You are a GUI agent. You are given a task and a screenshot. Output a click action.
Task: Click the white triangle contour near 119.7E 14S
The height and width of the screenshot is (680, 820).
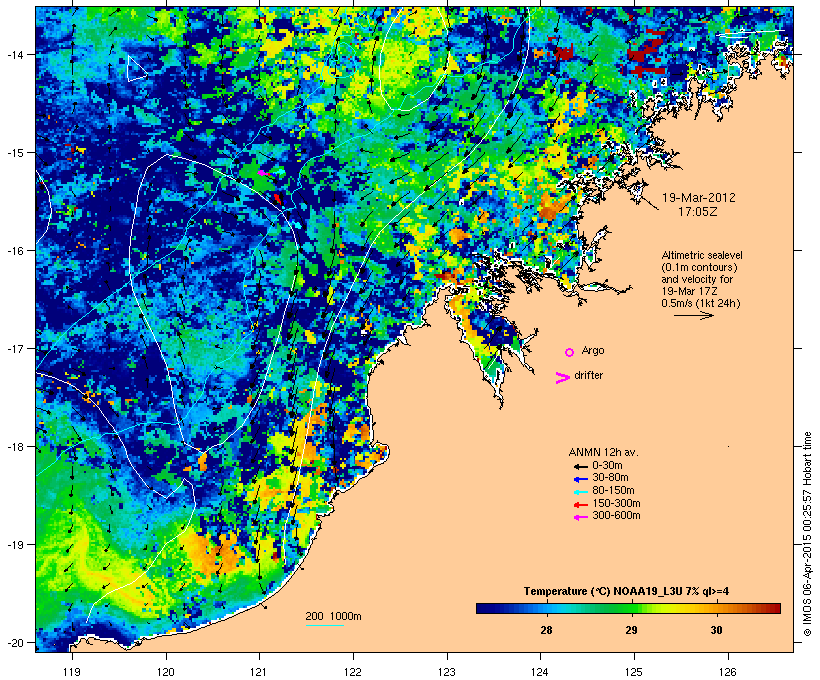136,69
